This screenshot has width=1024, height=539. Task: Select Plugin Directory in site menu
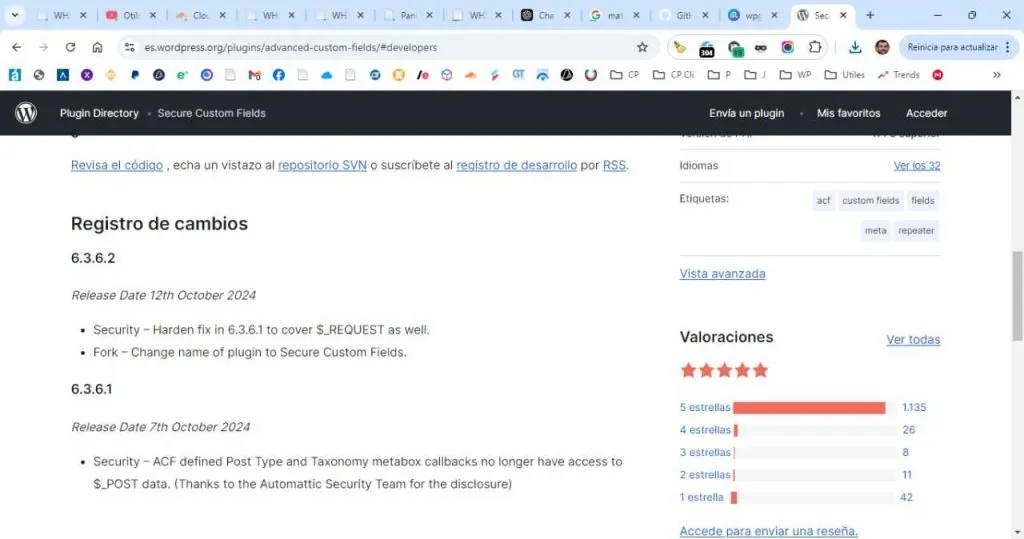pos(99,113)
